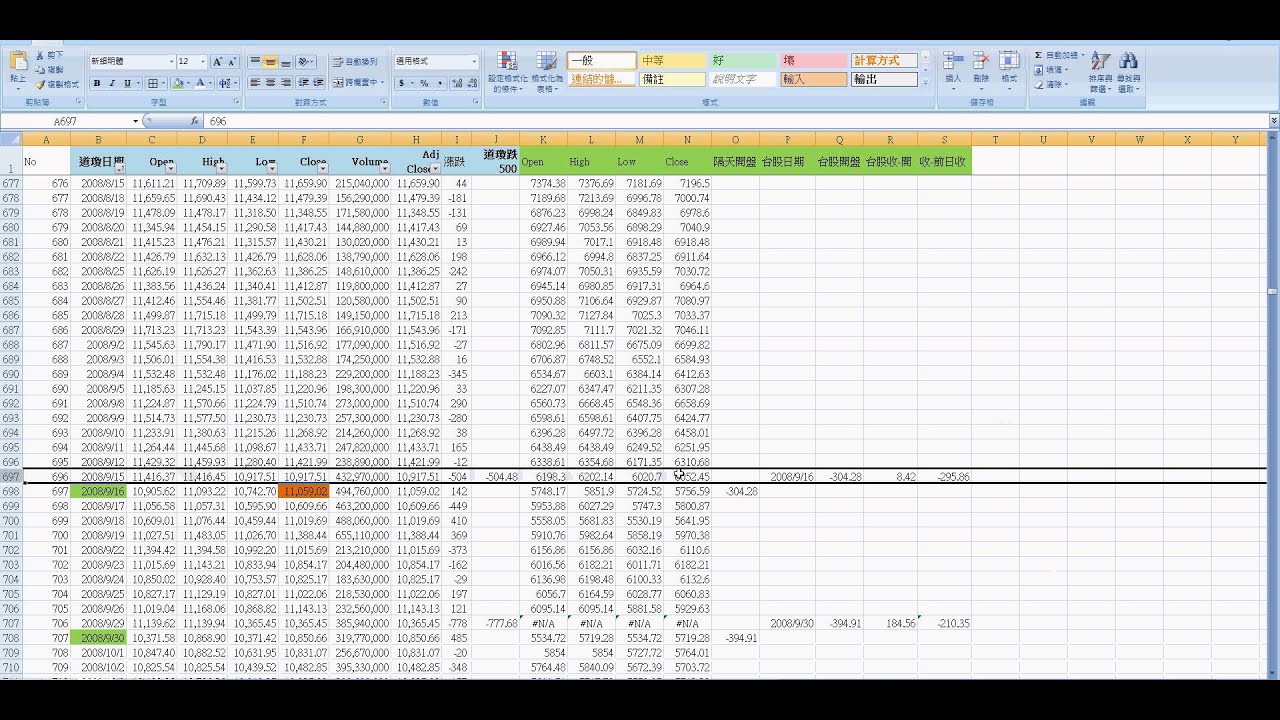Open the filter dropdown on the date column header
This screenshot has width=1280, height=720.
(x=119, y=168)
